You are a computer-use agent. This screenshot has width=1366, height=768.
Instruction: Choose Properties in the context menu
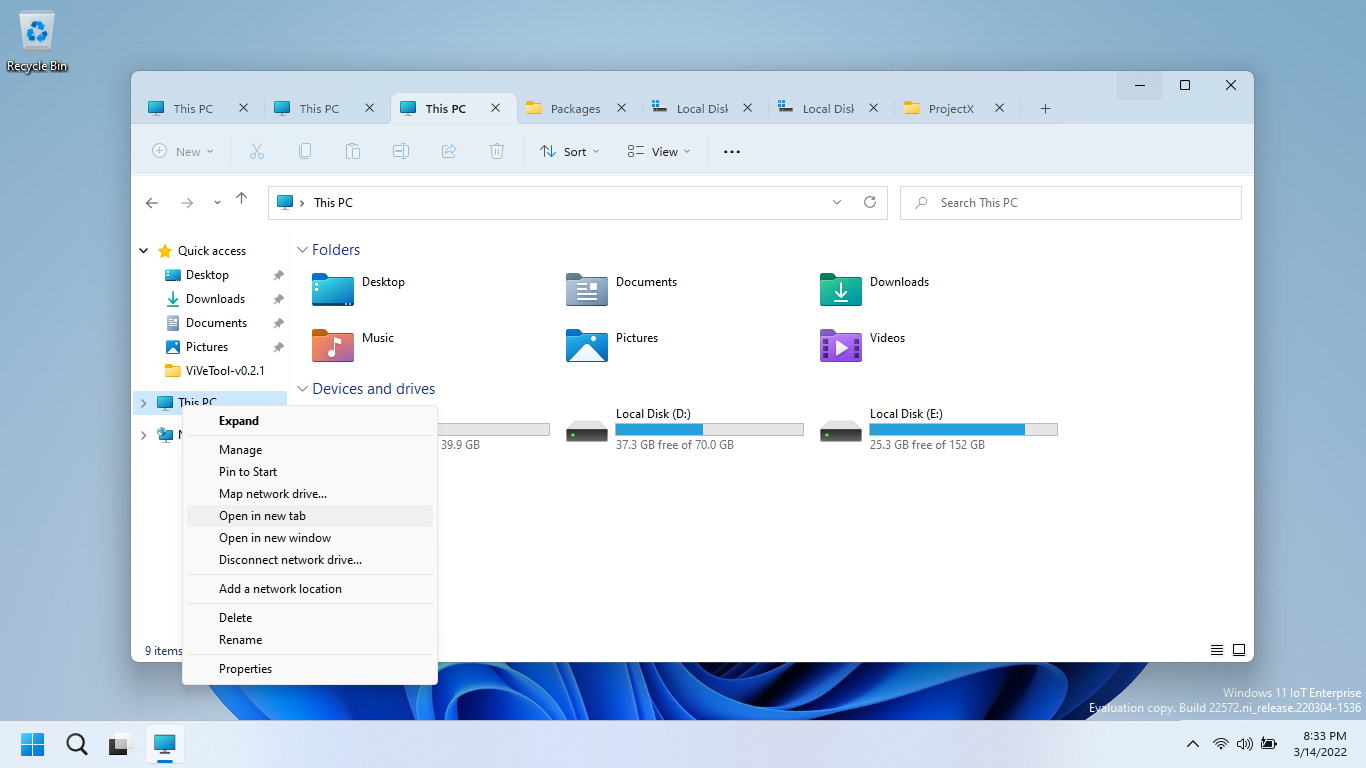[310, 669]
